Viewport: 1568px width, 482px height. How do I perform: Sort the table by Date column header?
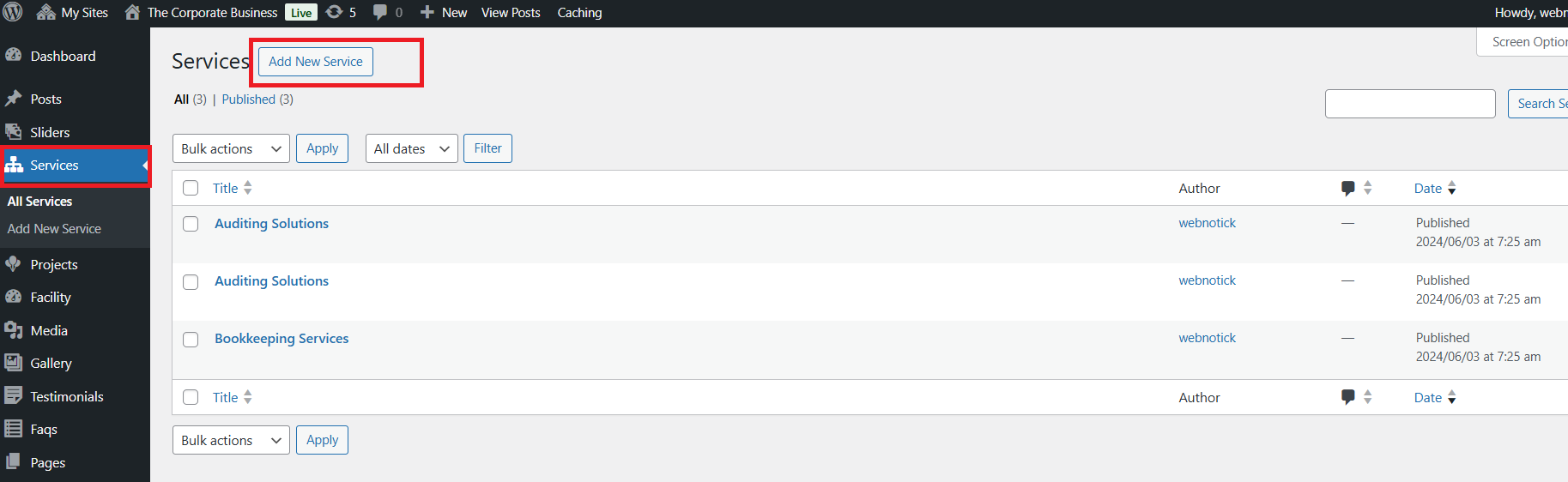pos(1428,189)
